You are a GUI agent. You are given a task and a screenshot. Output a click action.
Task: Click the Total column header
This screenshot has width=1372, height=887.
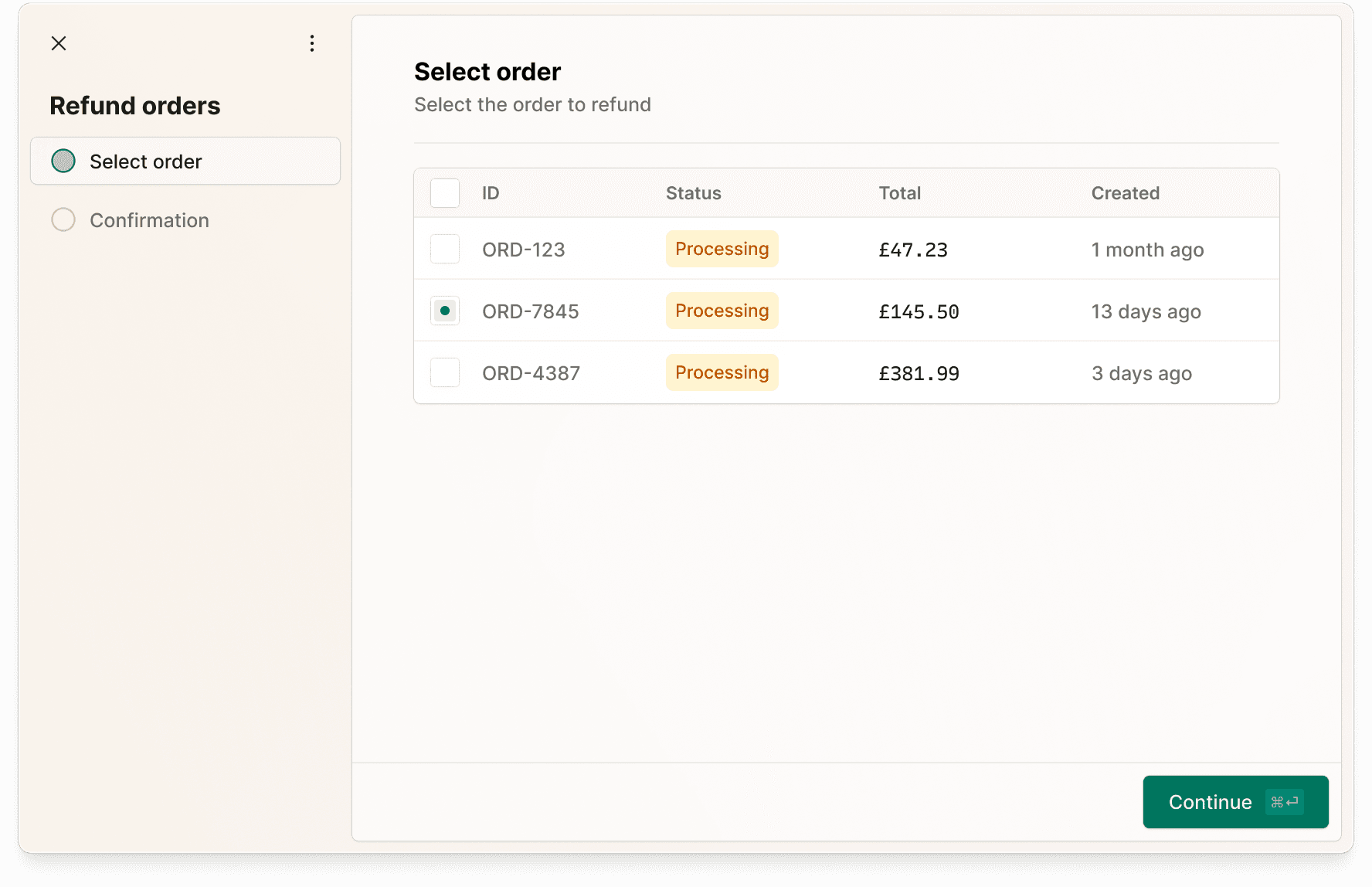coord(899,193)
